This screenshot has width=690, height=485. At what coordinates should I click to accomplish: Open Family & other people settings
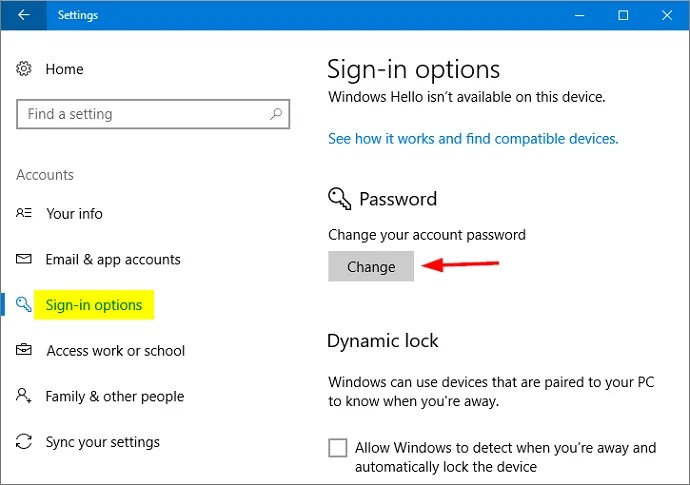tap(114, 396)
